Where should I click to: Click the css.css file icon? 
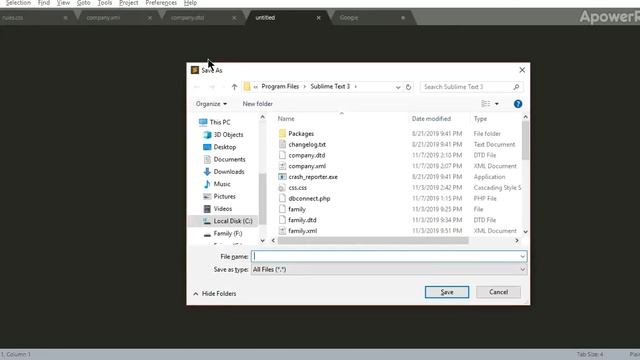[x=282, y=188]
